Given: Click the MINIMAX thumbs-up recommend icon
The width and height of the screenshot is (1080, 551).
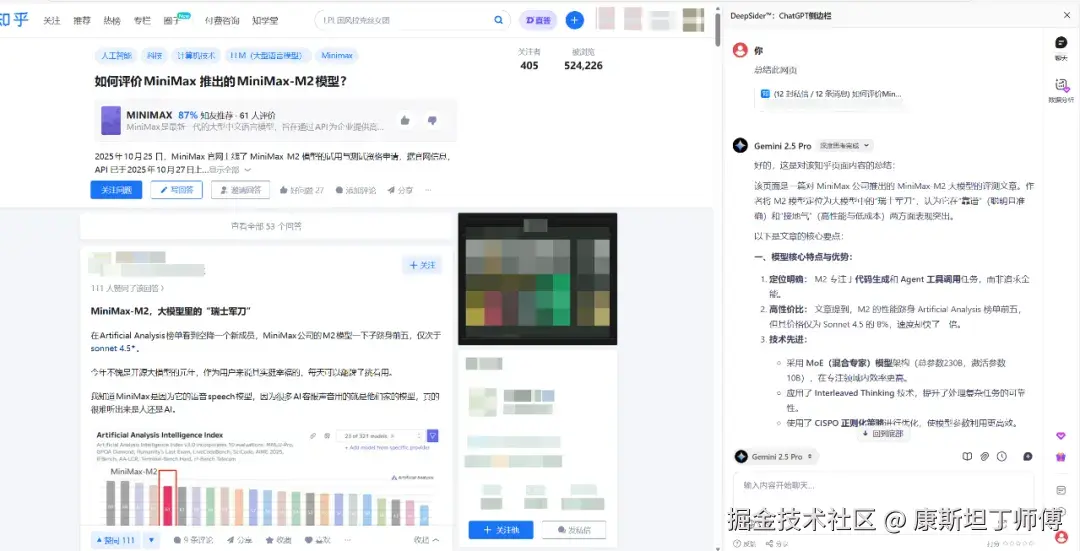Looking at the screenshot, I should coord(405,121).
